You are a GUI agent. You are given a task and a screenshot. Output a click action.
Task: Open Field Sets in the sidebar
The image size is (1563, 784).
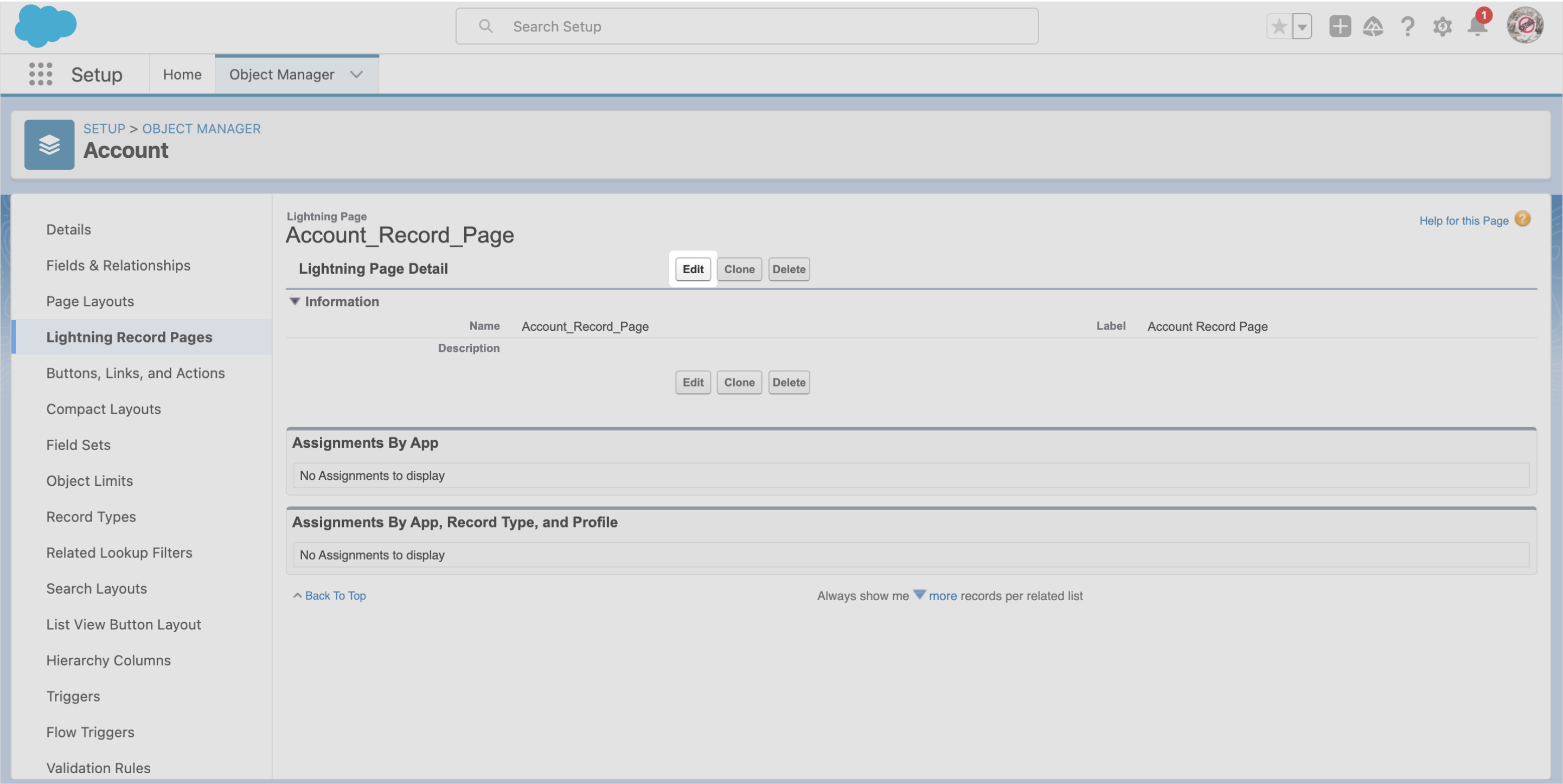pyautogui.click(x=78, y=445)
